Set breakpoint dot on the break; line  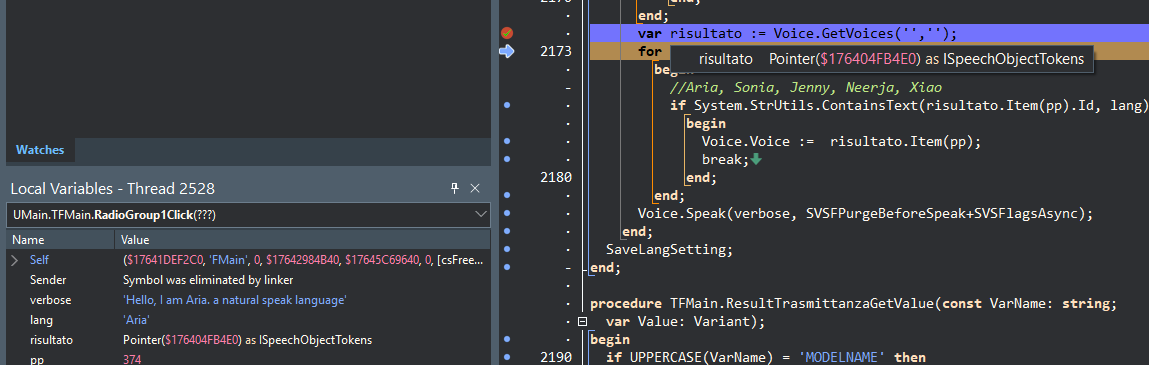pyautogui.click(x=506, y=159)
